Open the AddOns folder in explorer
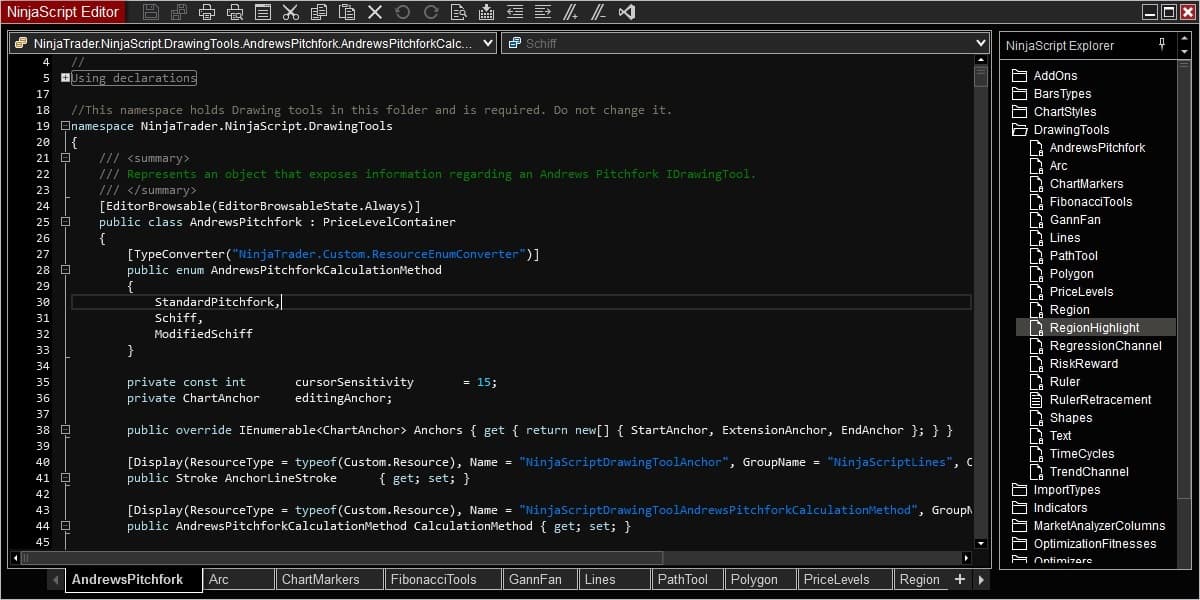Viewport: 1200px width, 600px height. pyautogui.click(x=1055, y=75)
